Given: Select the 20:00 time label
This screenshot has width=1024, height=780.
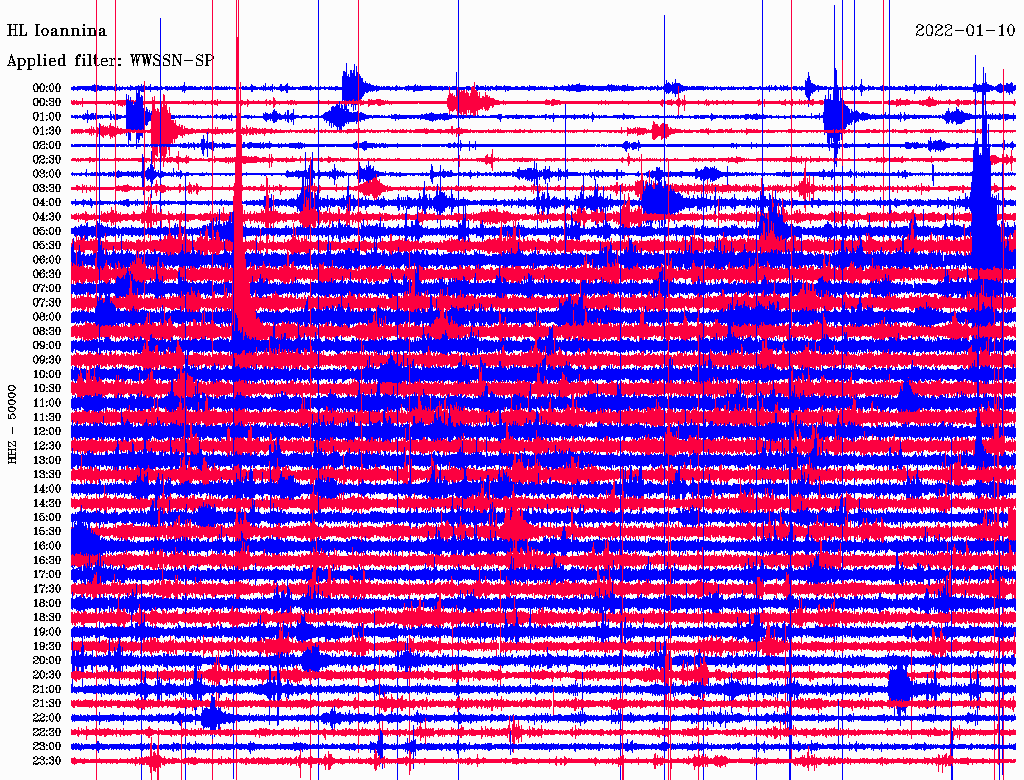Looking at the screenshot, I should click(47, 661).
